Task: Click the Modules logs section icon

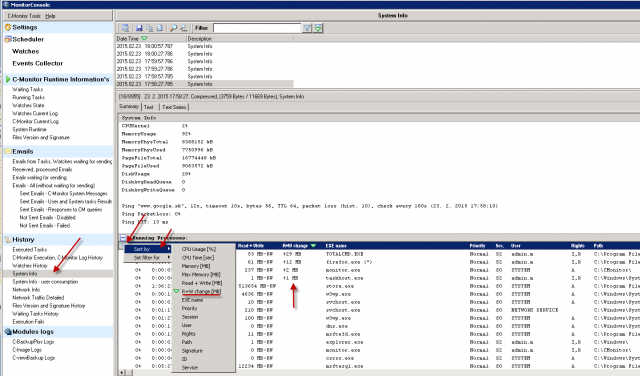Action: click(8, 332)
